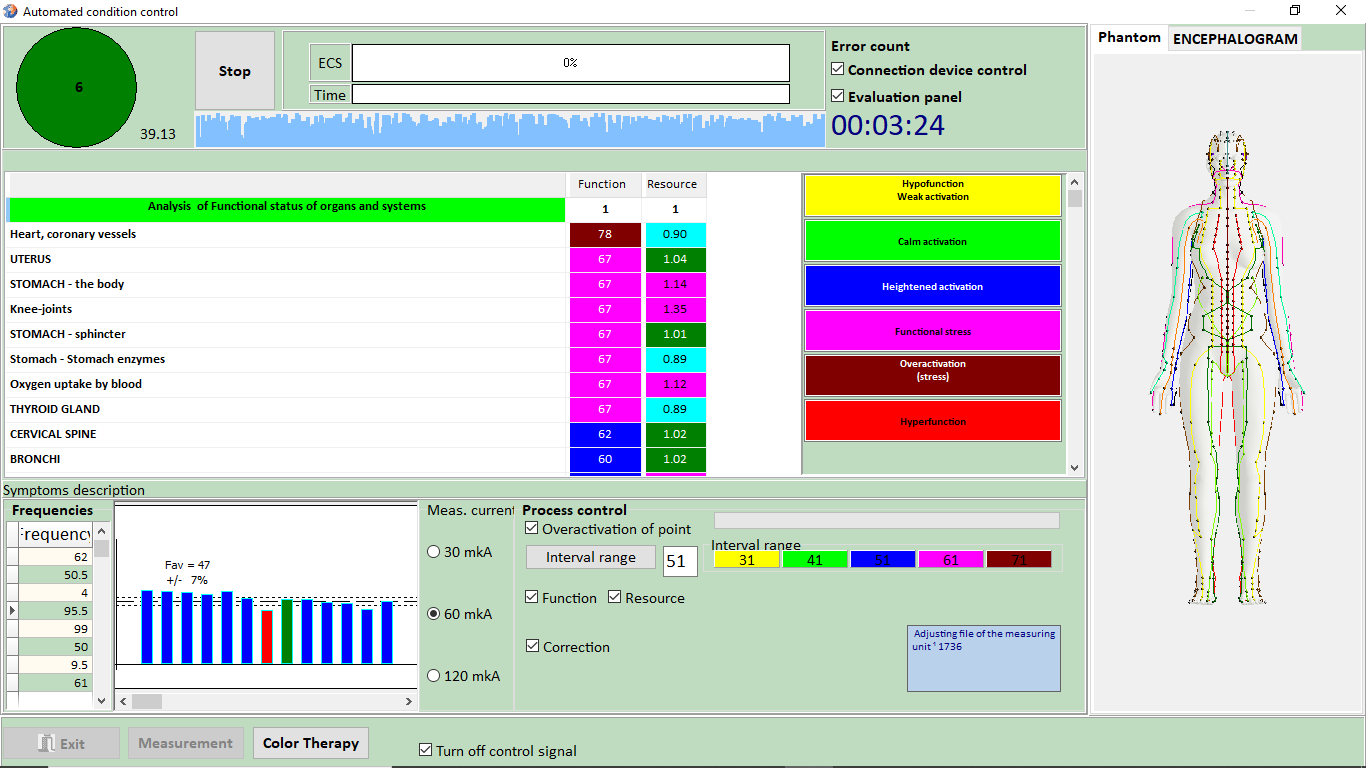
Task: Disable the Evaluation panel checkbox
Action: 838,97
